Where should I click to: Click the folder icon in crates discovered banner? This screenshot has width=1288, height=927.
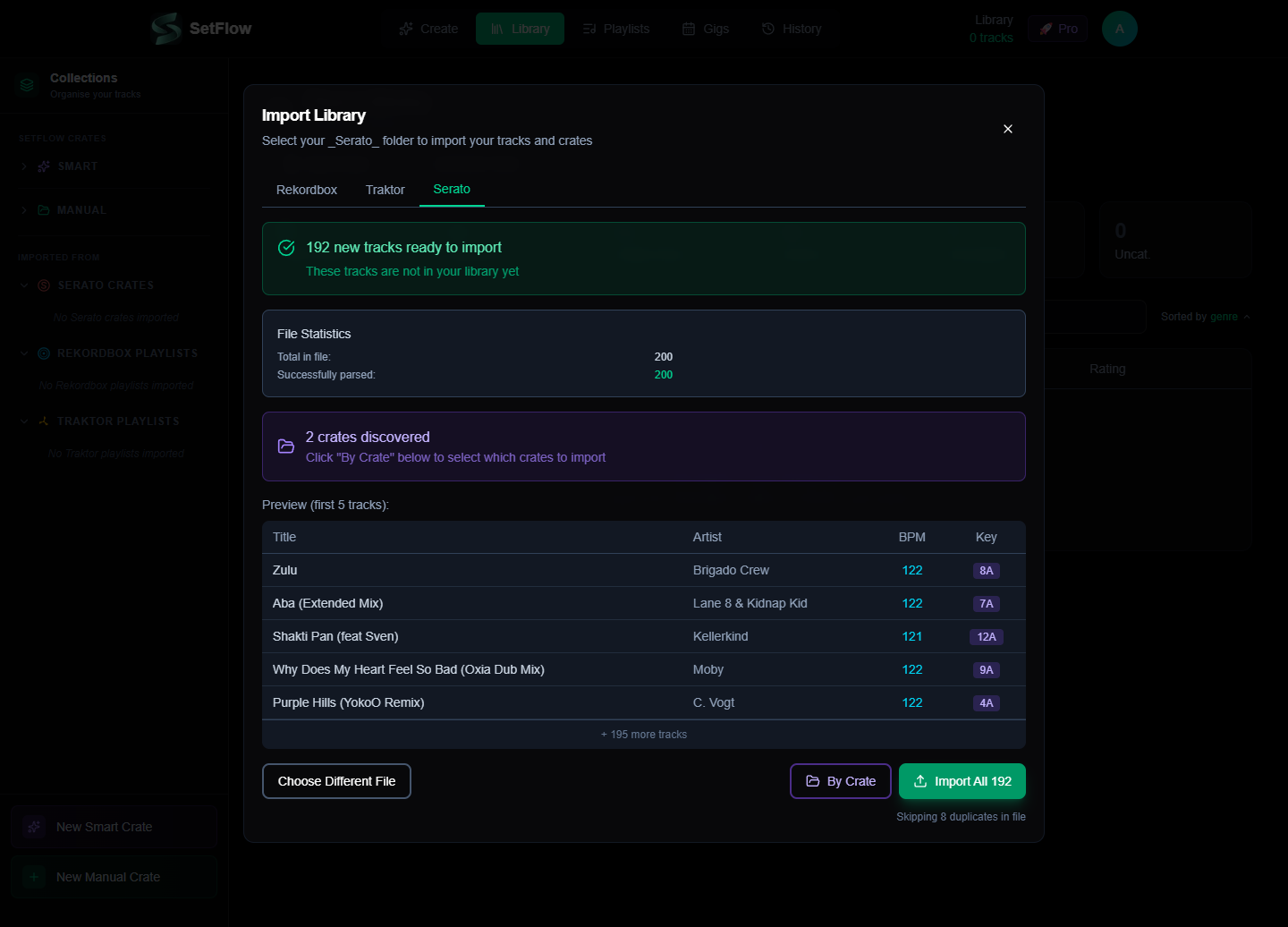click(286, 446)
